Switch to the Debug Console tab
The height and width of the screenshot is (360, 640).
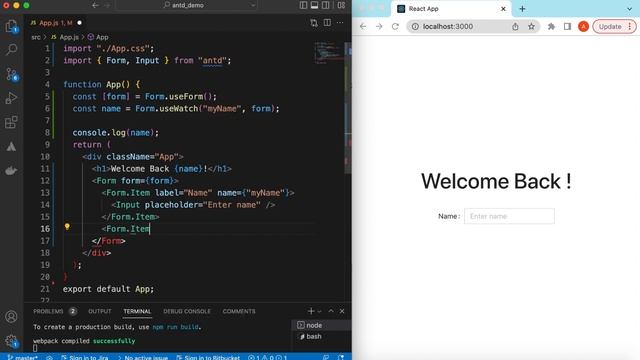coord(187,311)
